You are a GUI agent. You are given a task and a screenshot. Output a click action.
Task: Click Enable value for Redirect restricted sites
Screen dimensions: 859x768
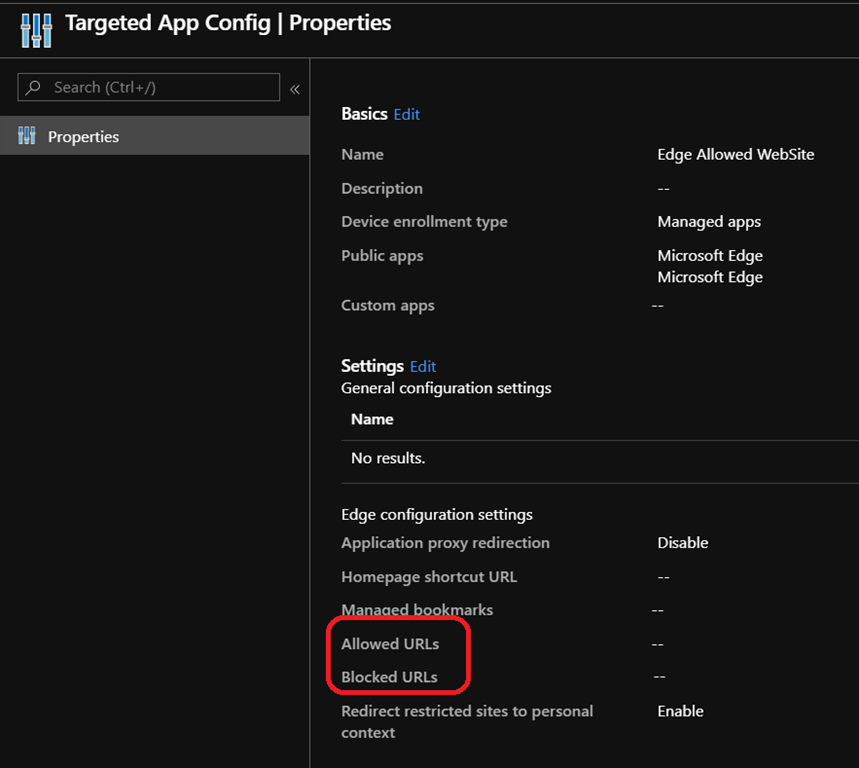pyautogui.click(x=680, y=711)
